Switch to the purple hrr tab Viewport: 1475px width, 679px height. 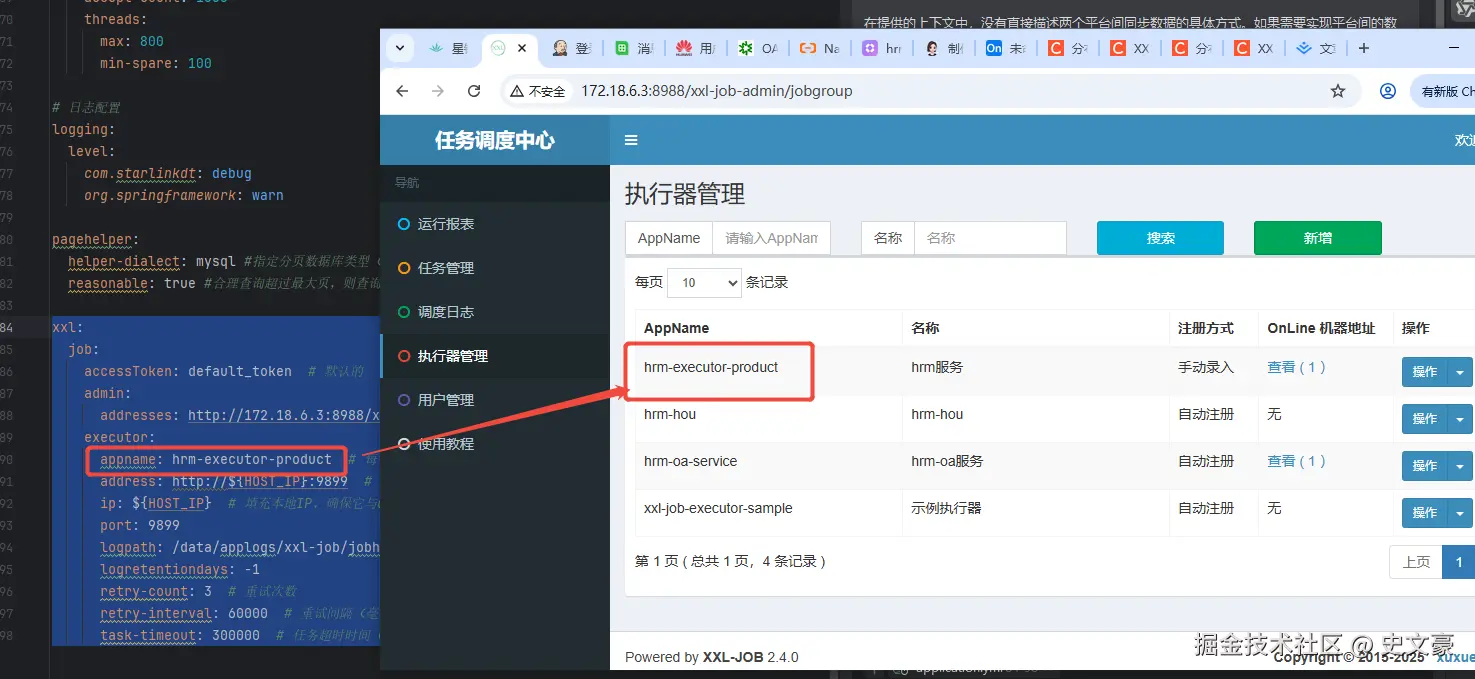click(x=882, y=48)
